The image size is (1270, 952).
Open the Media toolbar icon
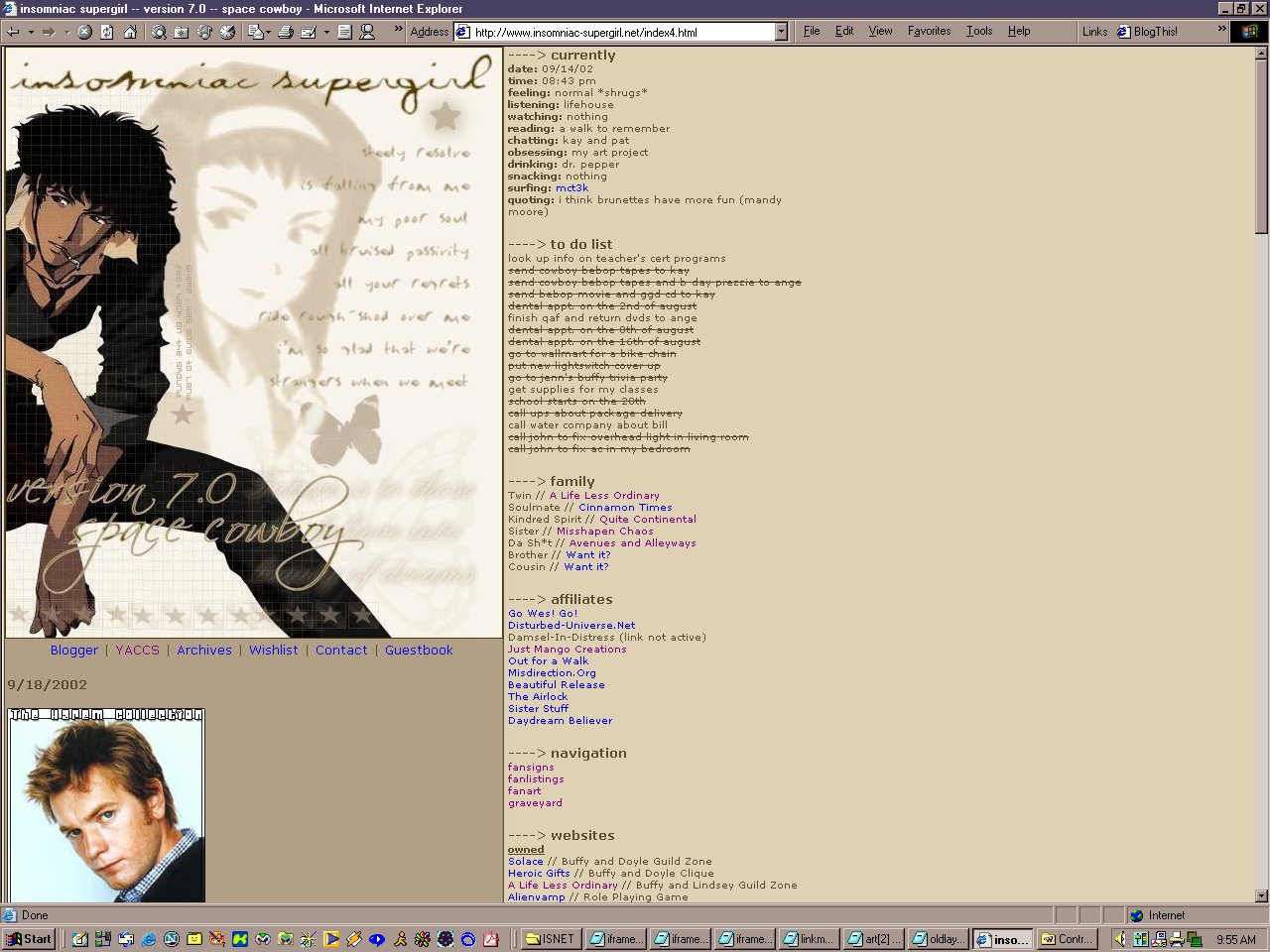(x=204, y=32)
